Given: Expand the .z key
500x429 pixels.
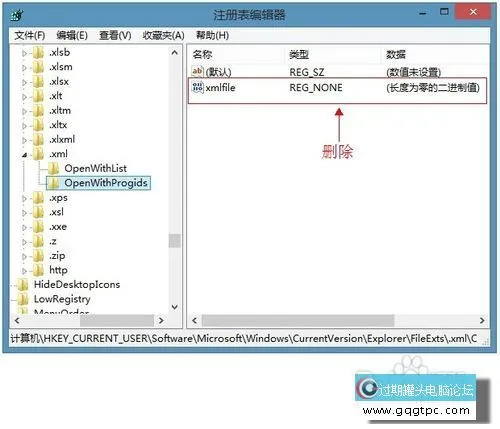Looking at the screenshot, I should [x=24, y=242].
